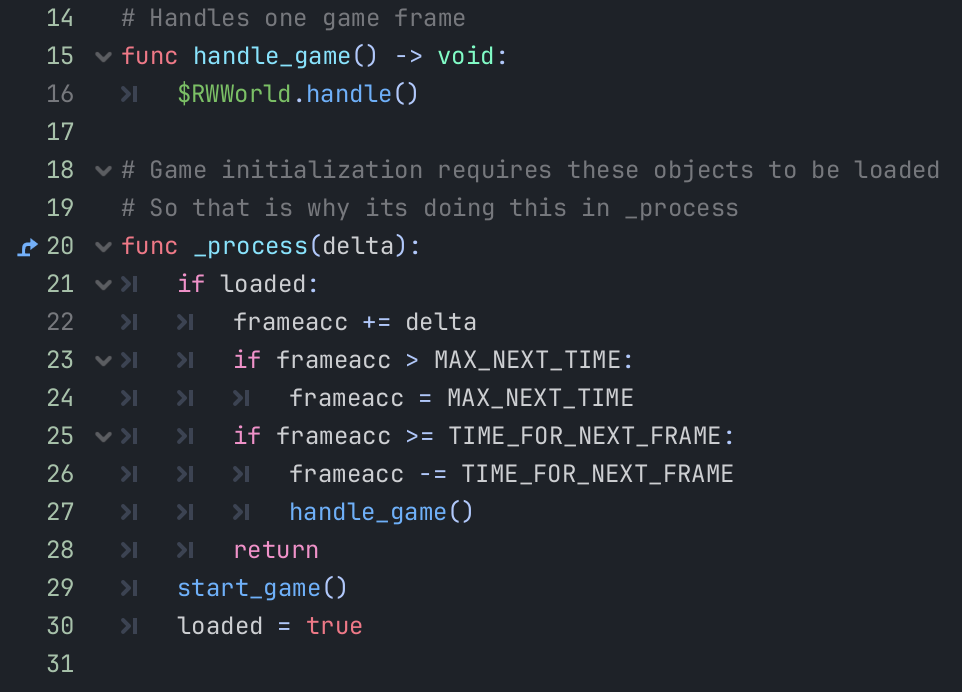962x692 pixels.
Task: Click the 'true' value on line 30
Action: (x=334, y=626)
